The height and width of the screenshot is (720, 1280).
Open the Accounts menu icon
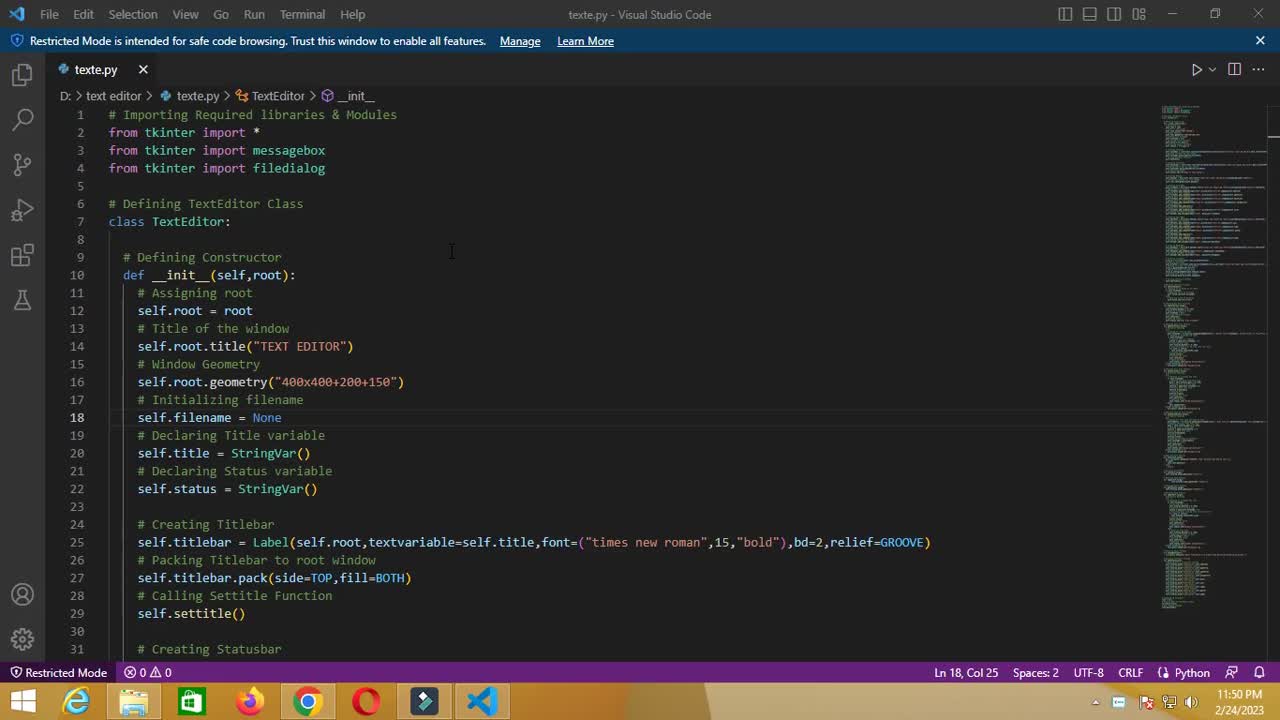click(22, 594)
